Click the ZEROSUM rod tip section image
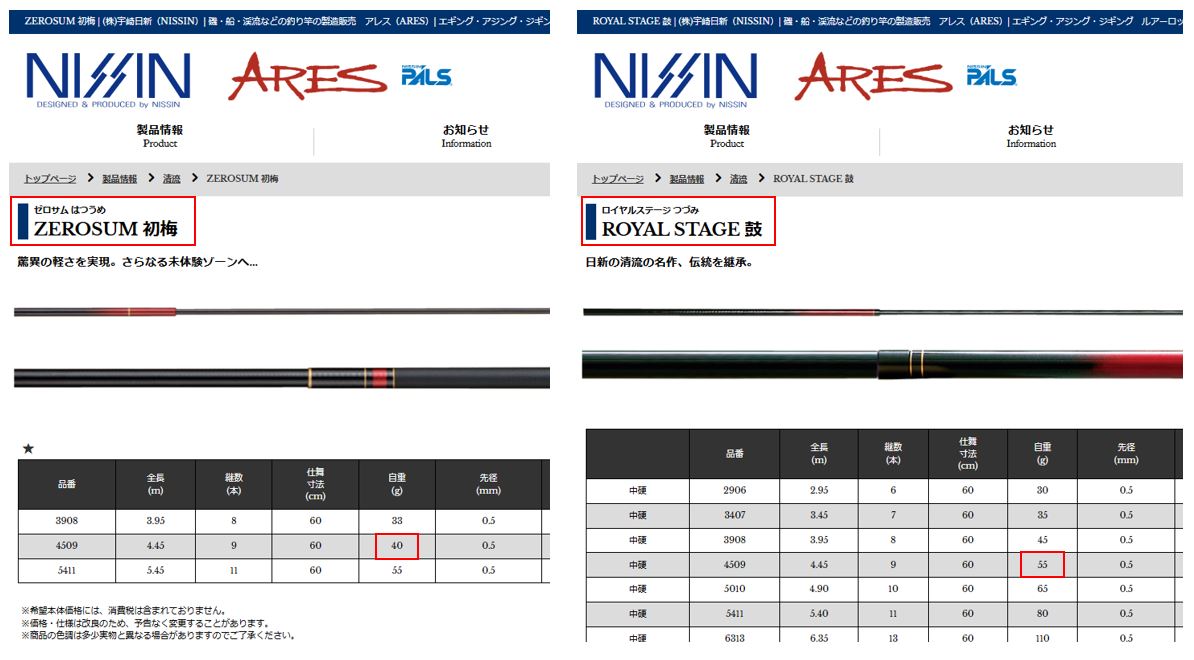Screen dimensions: 1194x660 (x=282, y=311)
